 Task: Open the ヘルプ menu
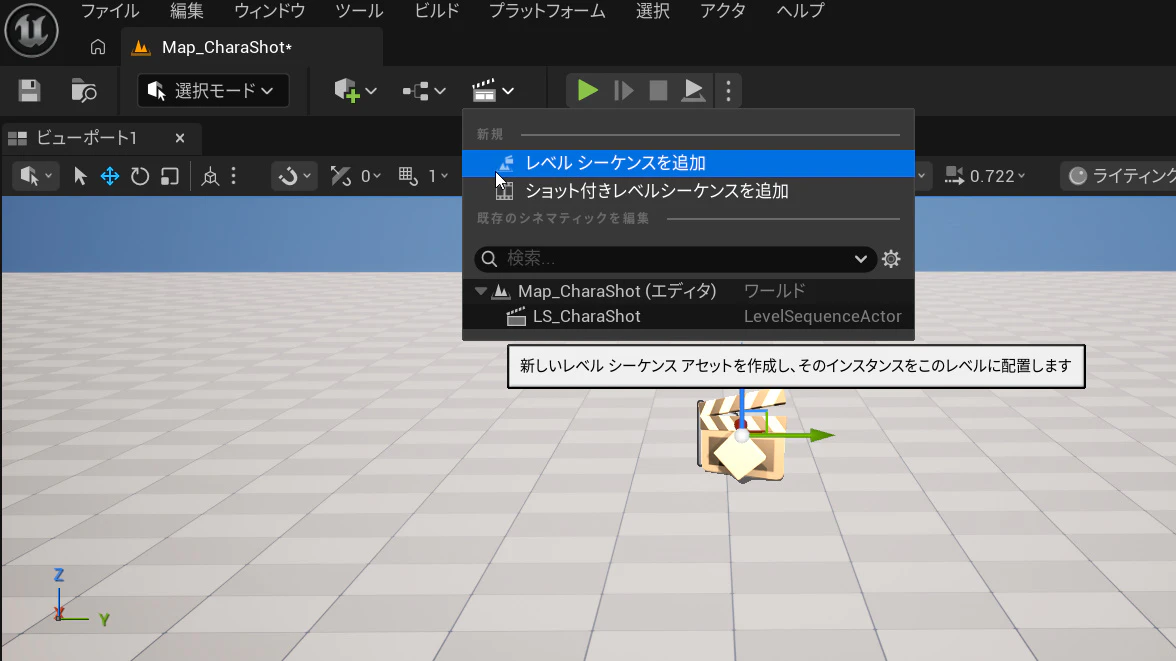click(800, 11)
